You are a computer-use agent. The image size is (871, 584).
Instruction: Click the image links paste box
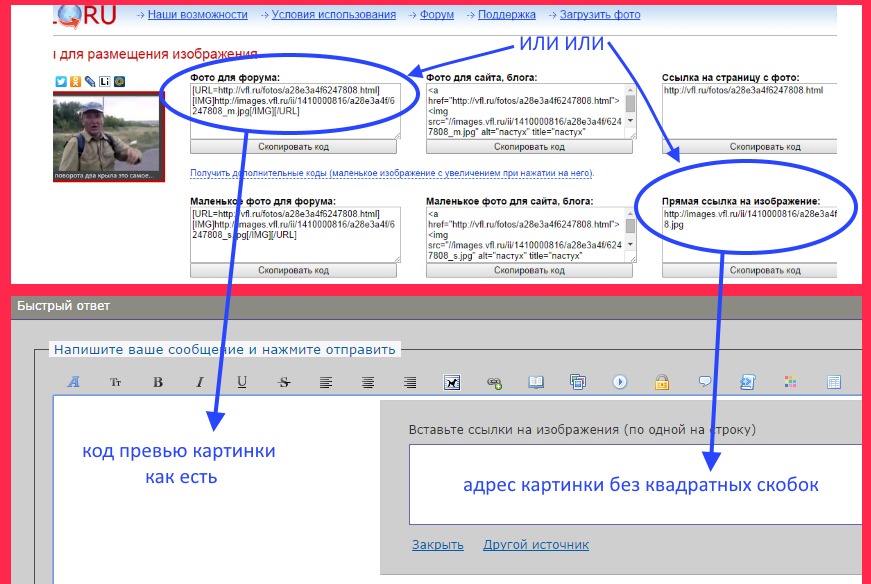[635, 484]
